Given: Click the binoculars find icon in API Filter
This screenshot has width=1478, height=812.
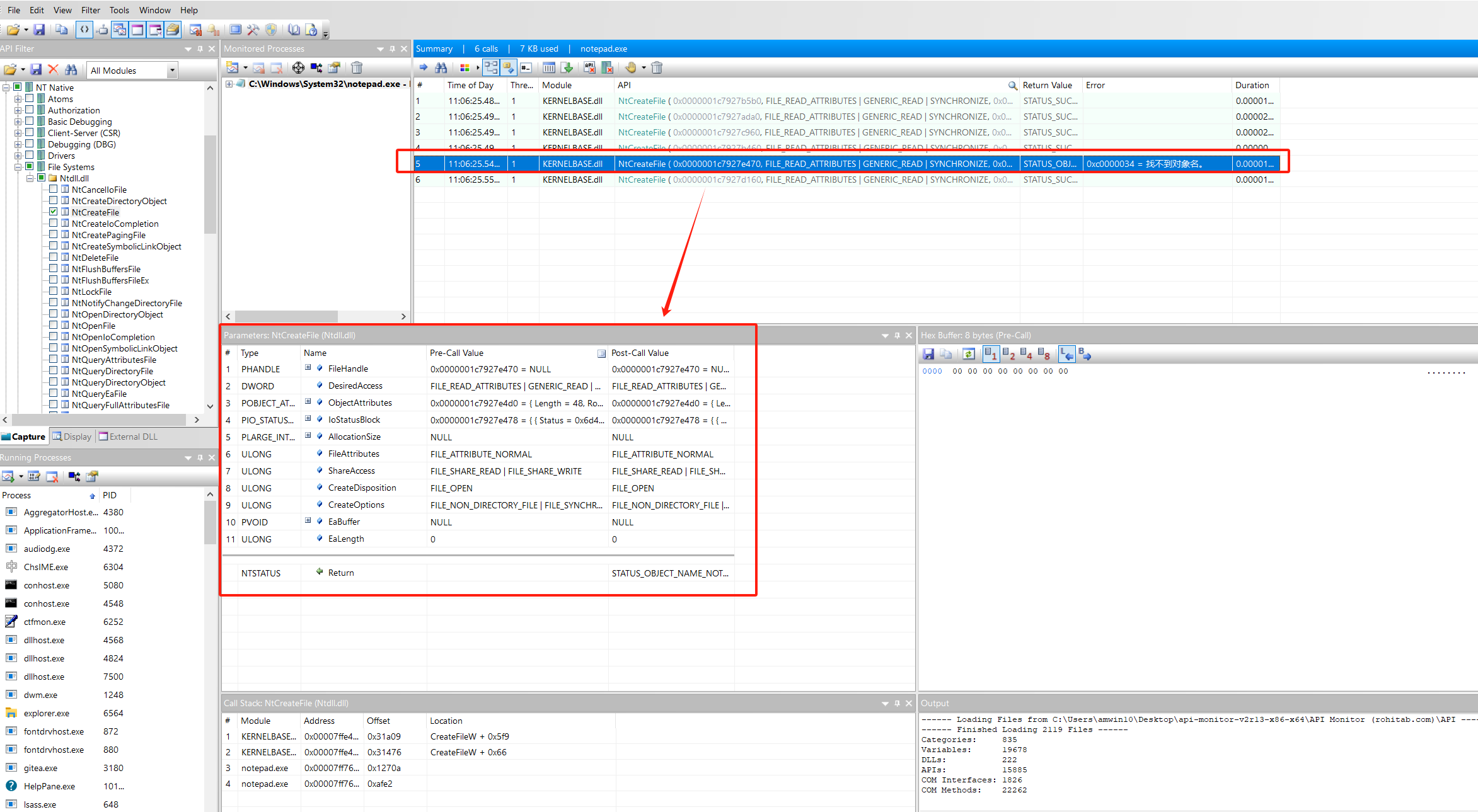Looking at the screenshot, I should [71, 70].
